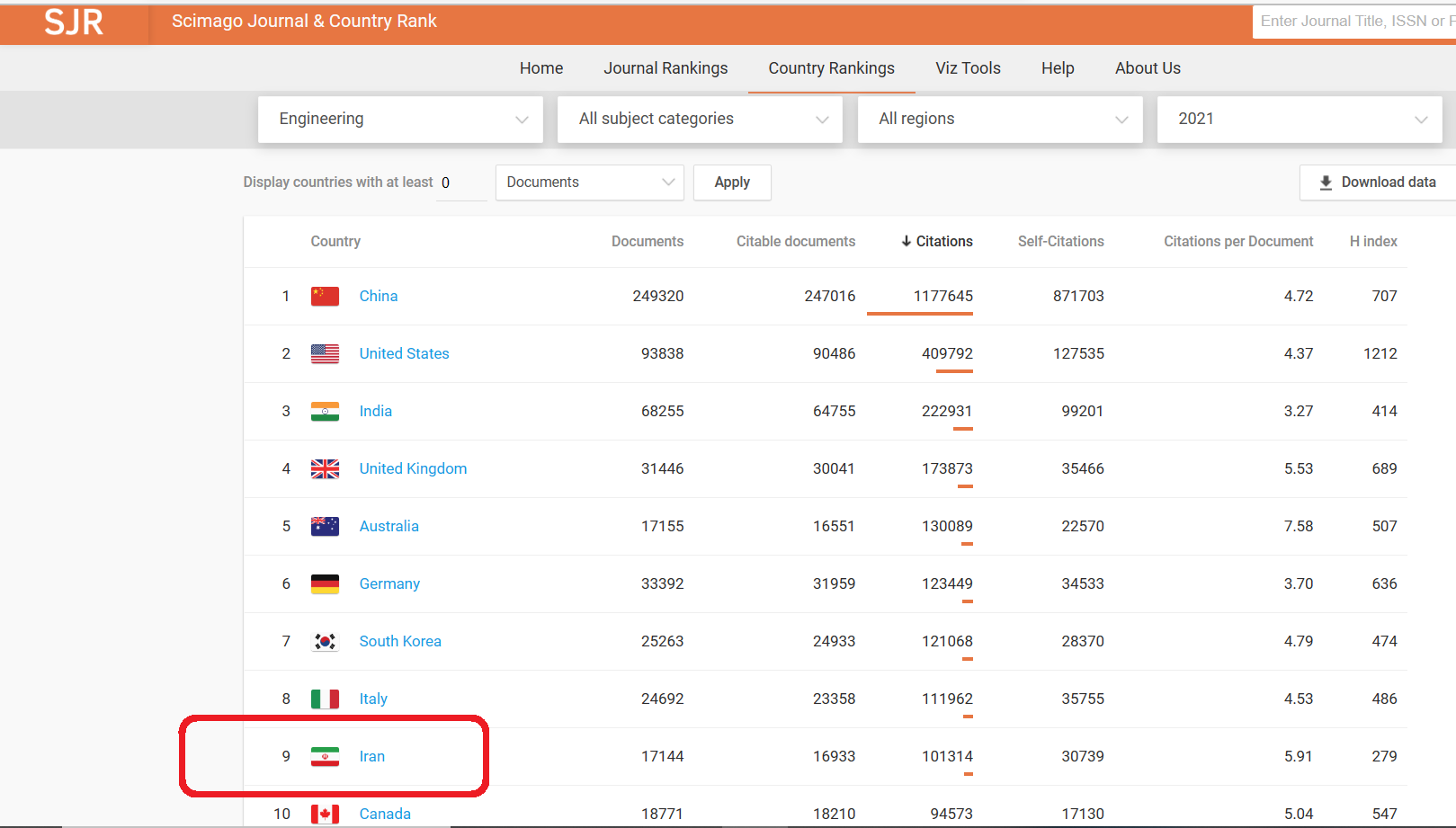The height and width of the screenshot is (828, 1456).
Task: Click the SJR logo
Action: pyautogui.click(x=74, y=22)
